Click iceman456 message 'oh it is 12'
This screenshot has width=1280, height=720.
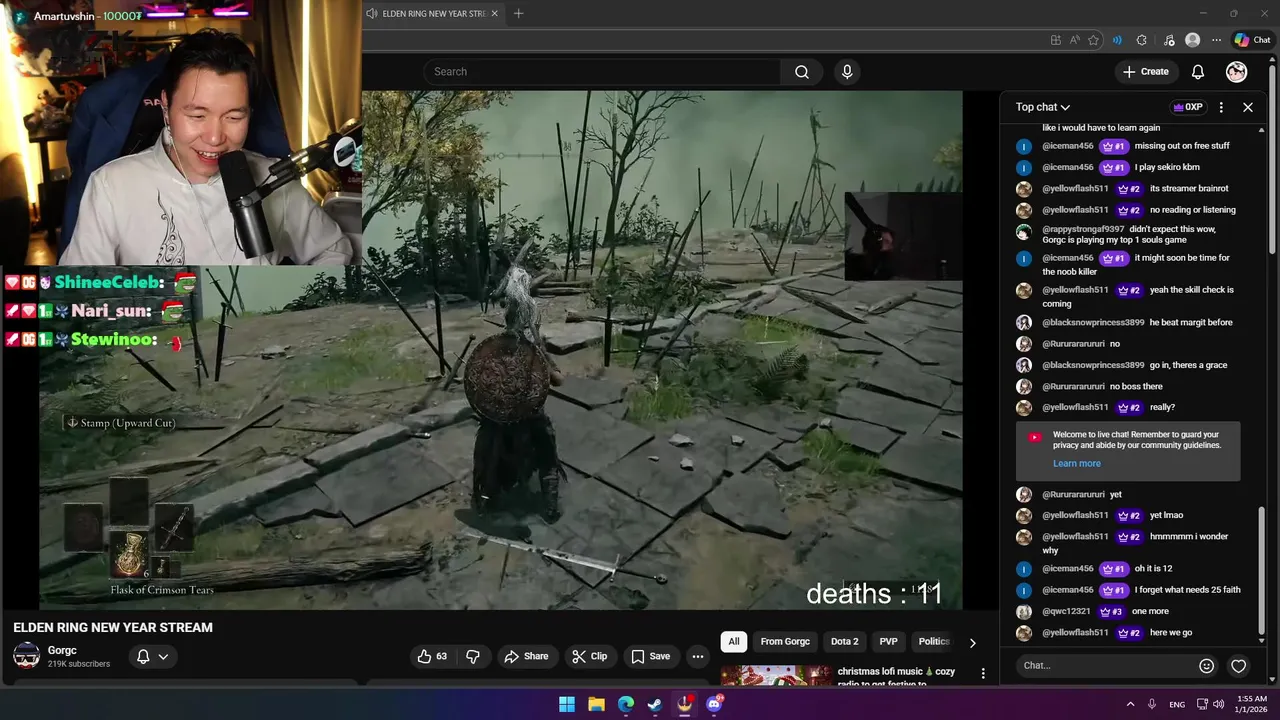[x=1153, y=568]
